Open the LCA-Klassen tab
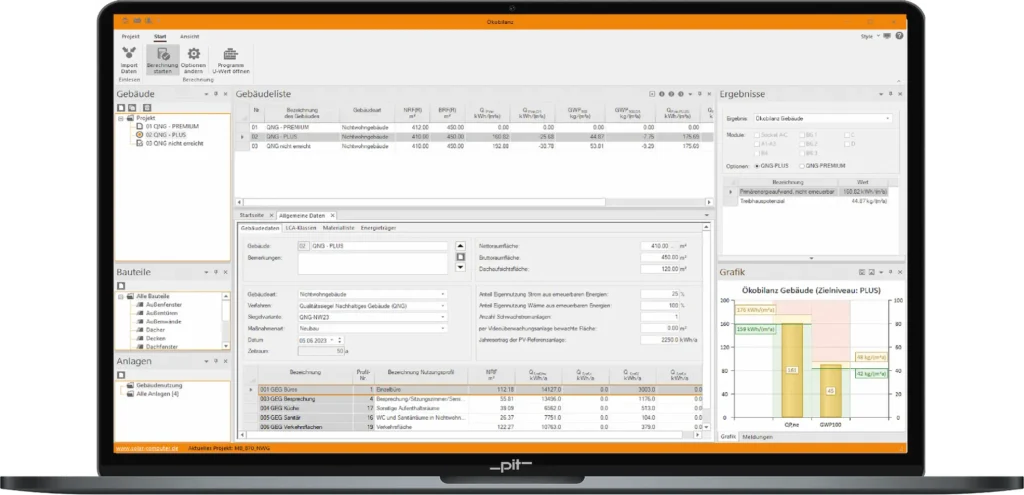The width and height of the screenshot is (1024, 495). pyautogui.click(x=301, y=228)
